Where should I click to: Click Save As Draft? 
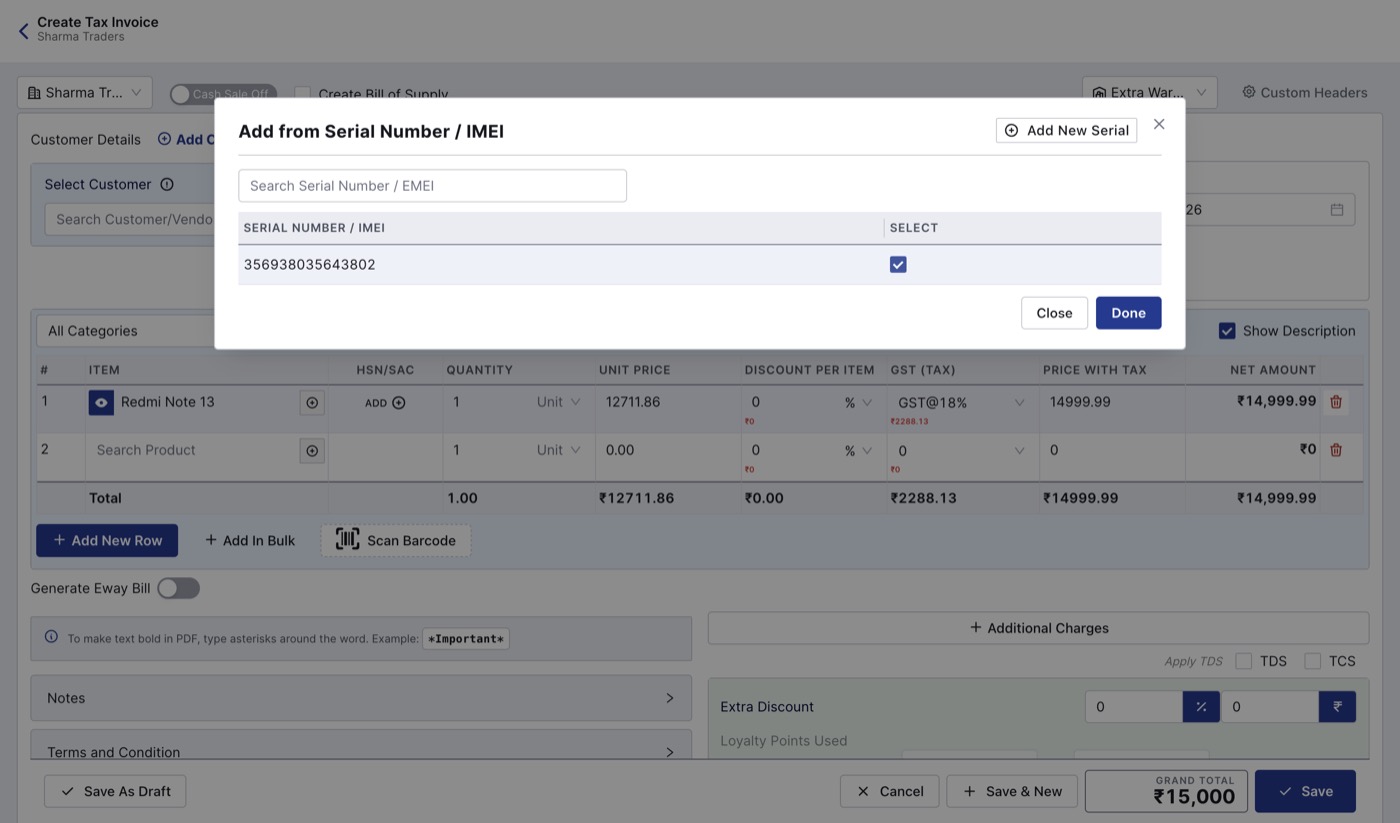115,791
